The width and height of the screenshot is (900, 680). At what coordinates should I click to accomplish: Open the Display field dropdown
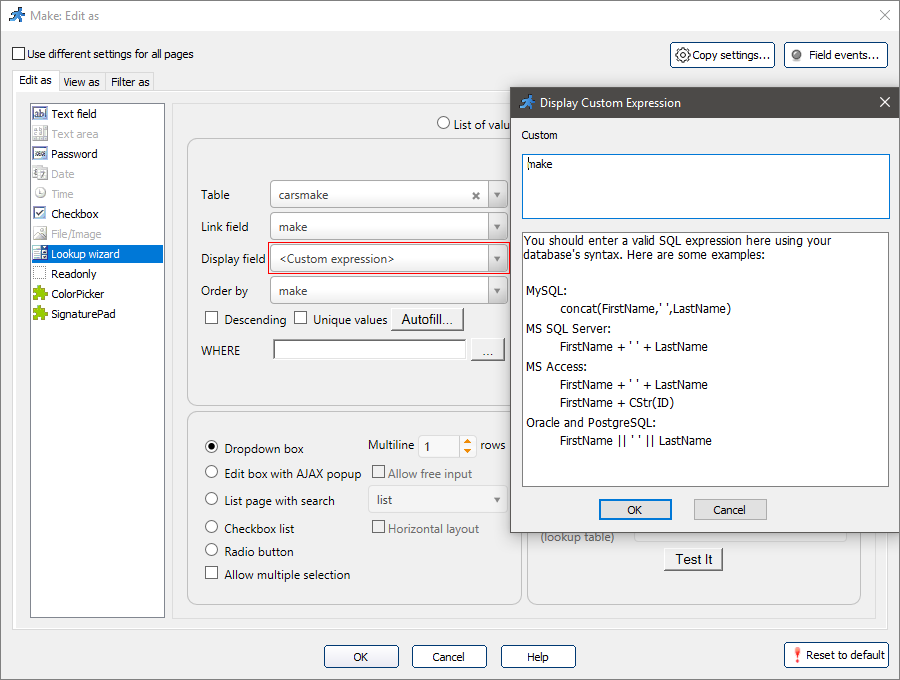496,258
